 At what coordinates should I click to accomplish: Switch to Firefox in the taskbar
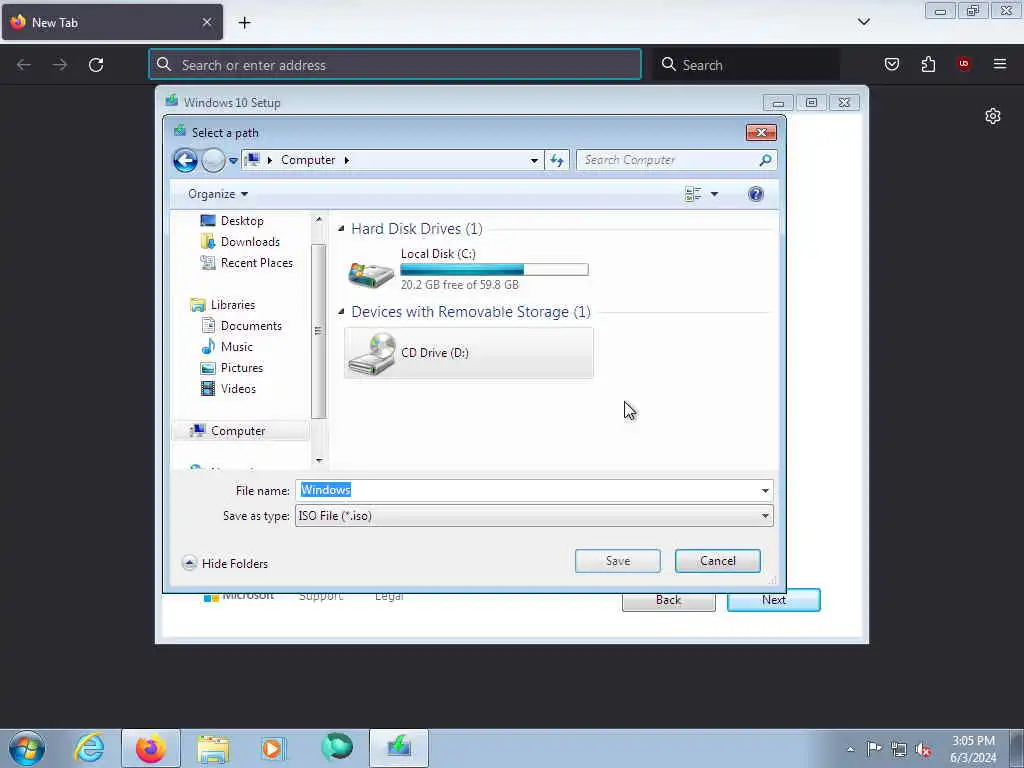[x=151, y=748]
